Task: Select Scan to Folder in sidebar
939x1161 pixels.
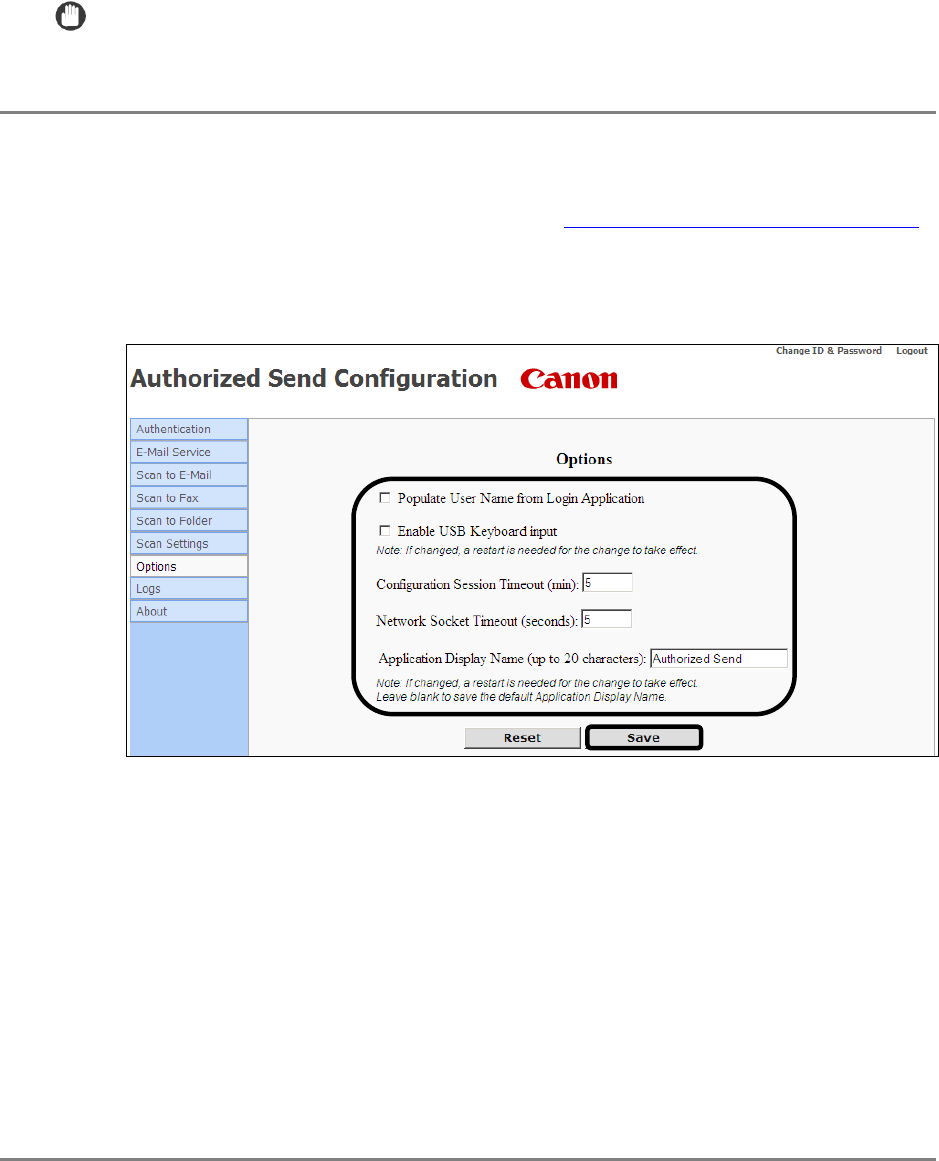Action: coord(189,521)
